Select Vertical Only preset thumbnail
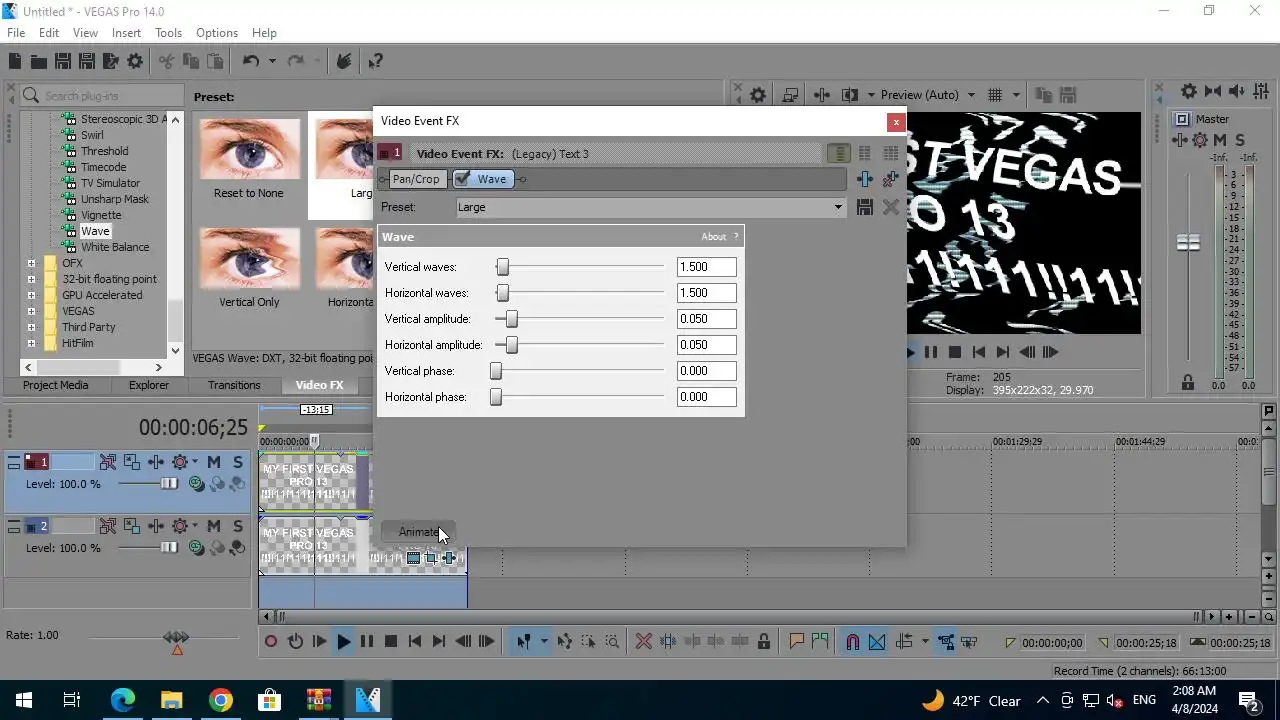The width and height of the screenshot is (1280, 720). 249,268
